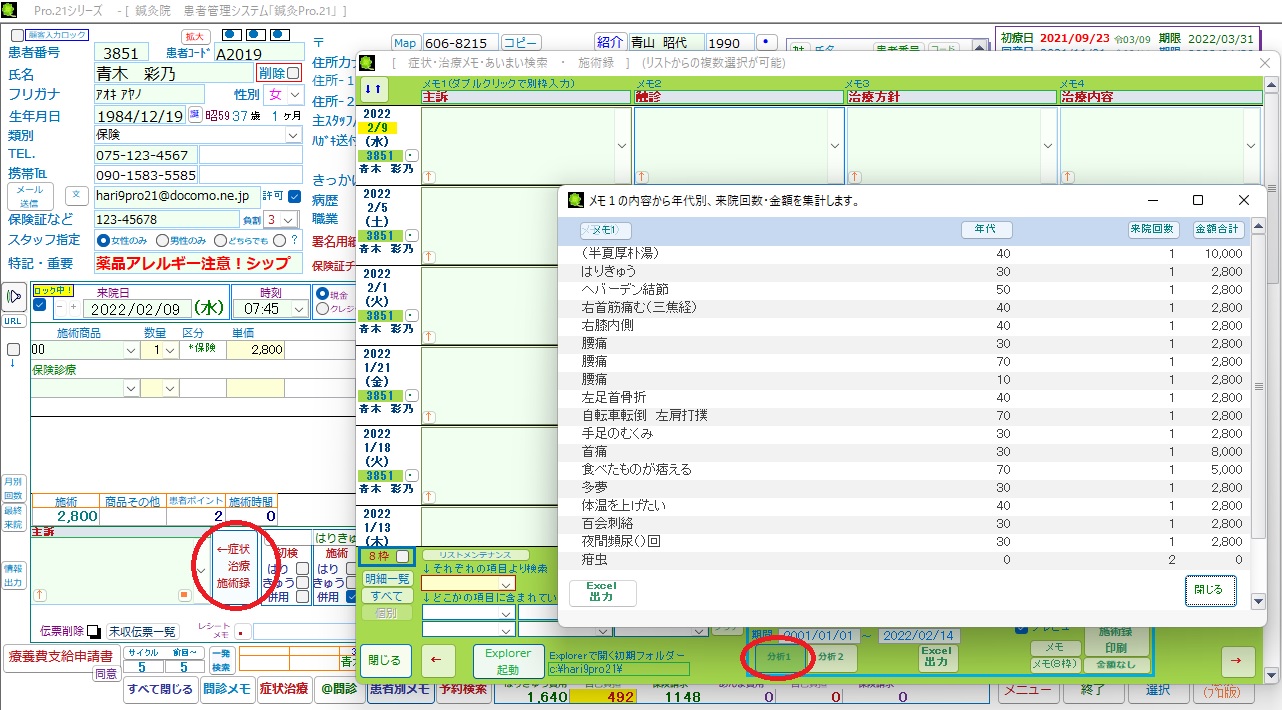Click the 情報出力 sidebar button

pos(13,575)
